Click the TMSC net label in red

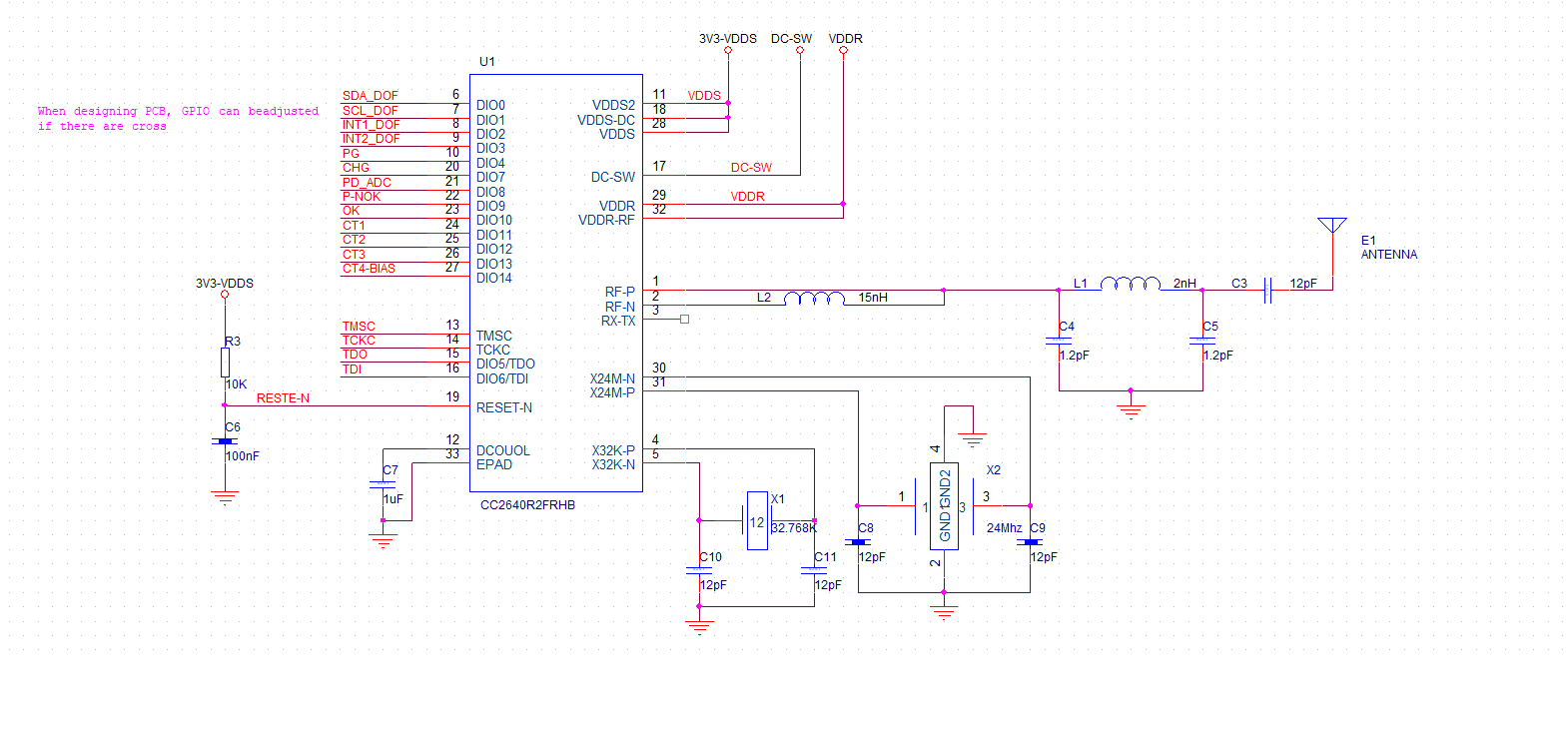360,327
